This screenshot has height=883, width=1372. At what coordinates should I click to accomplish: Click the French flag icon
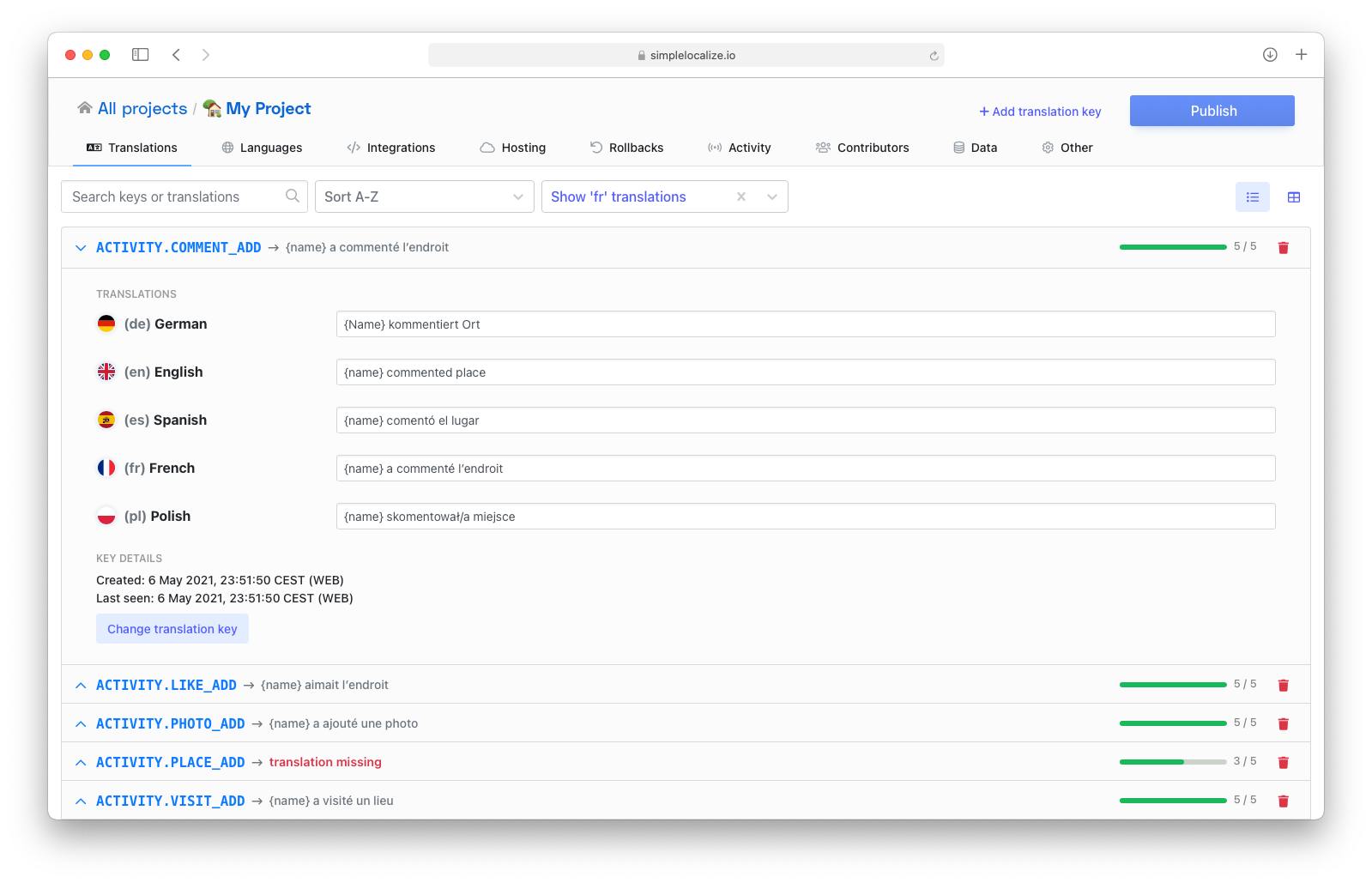pos(106,468)
